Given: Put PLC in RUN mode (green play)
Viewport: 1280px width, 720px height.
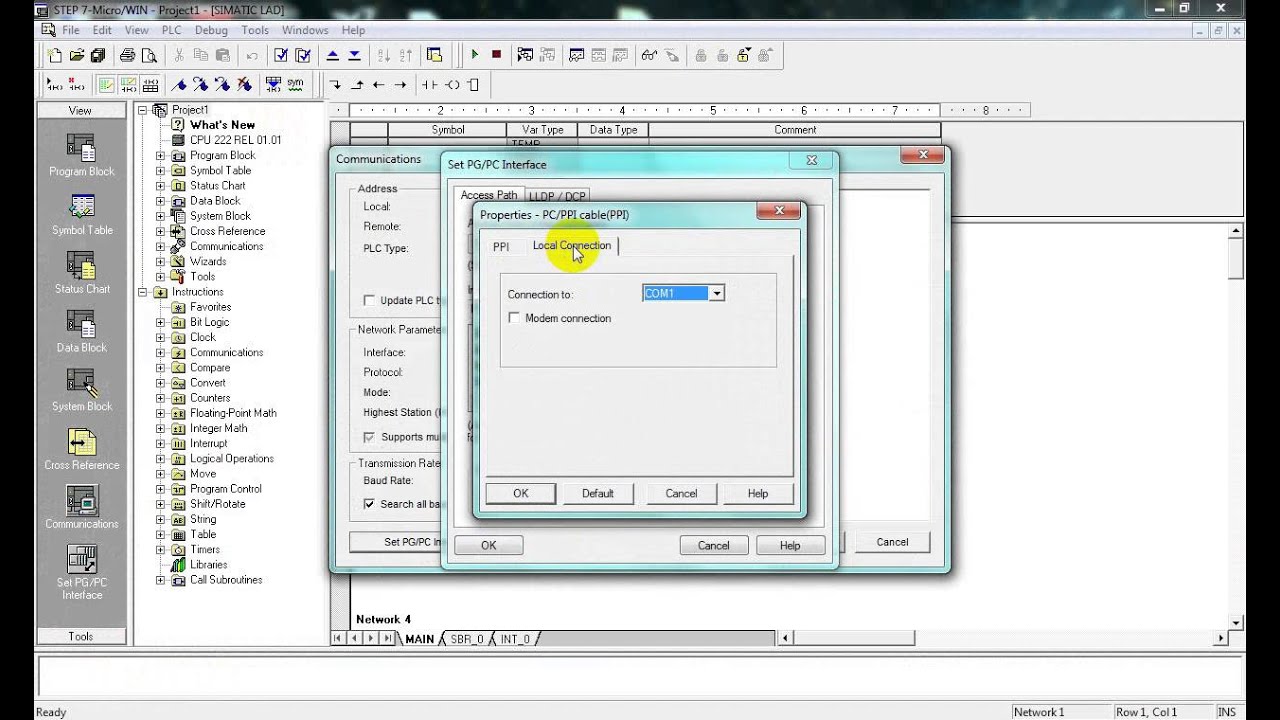Looking at the screenshot, I should (x=475, y=55).
